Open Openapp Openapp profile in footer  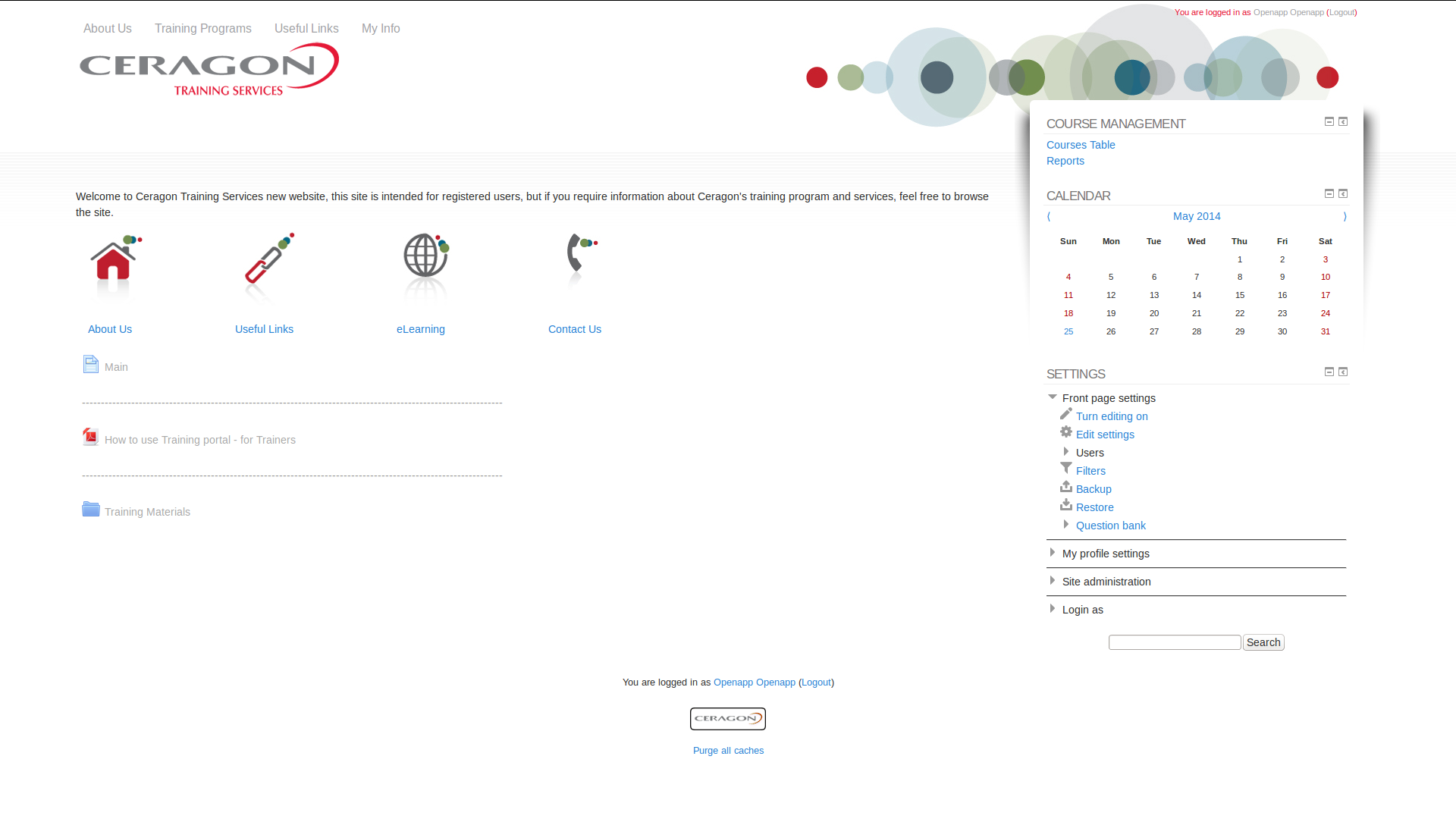click(x=755, y=682)
